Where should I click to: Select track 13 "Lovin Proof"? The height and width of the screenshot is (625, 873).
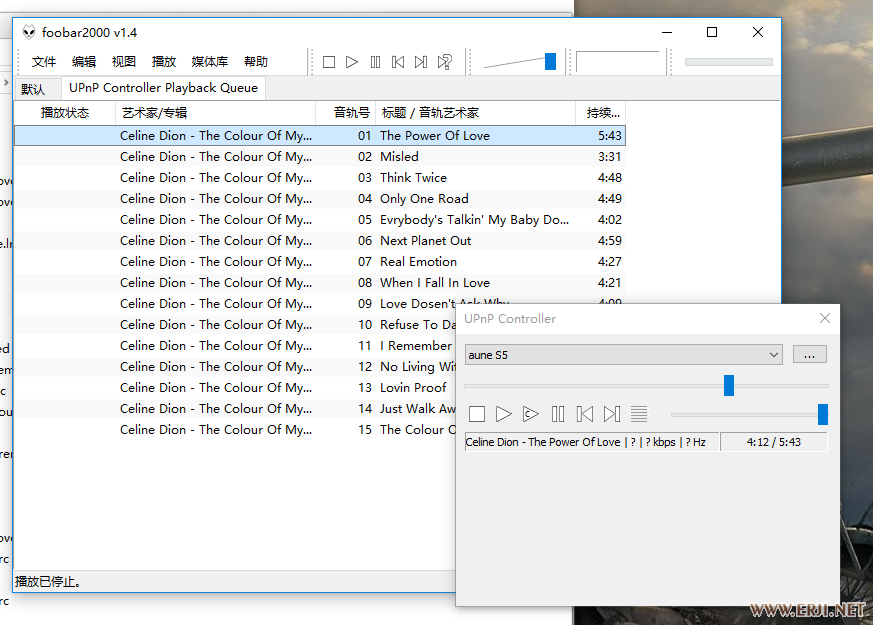pyautogui.click(x=235, y=388)
